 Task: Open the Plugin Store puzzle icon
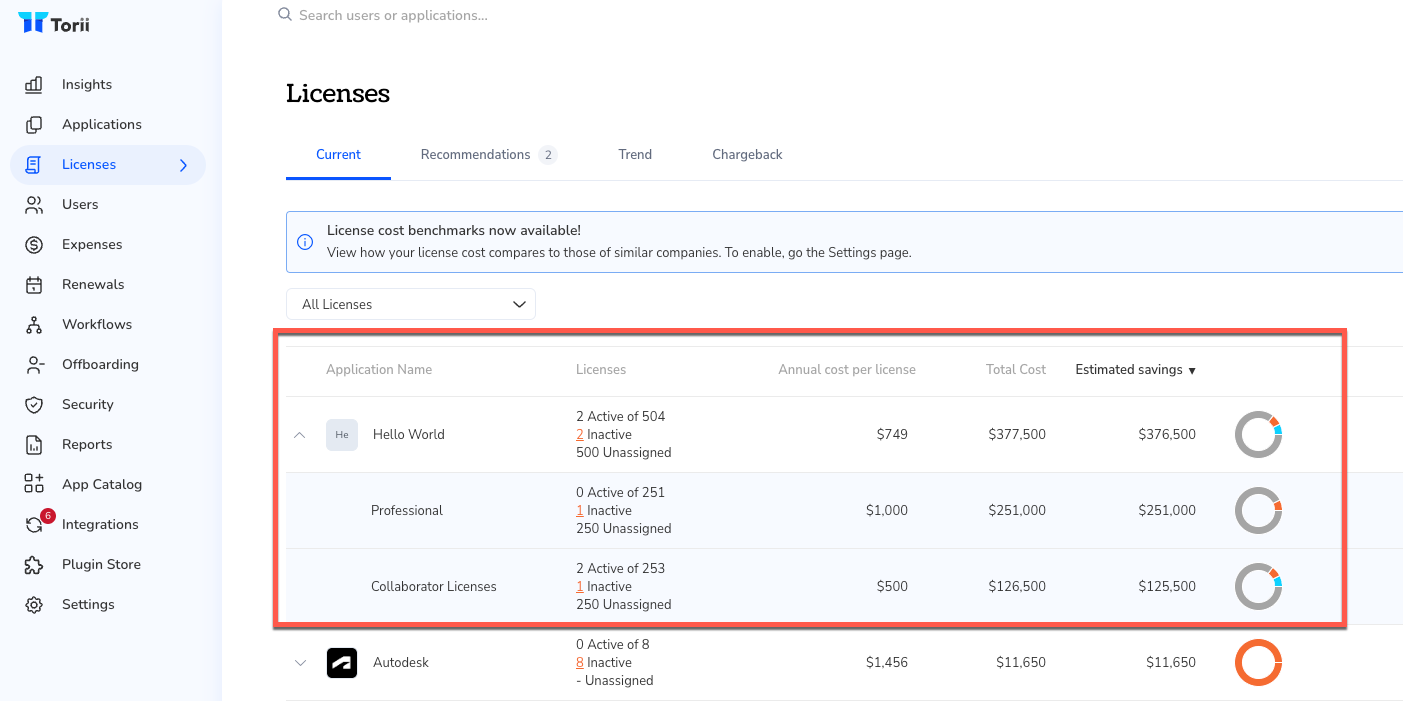(x=34, y=565)
